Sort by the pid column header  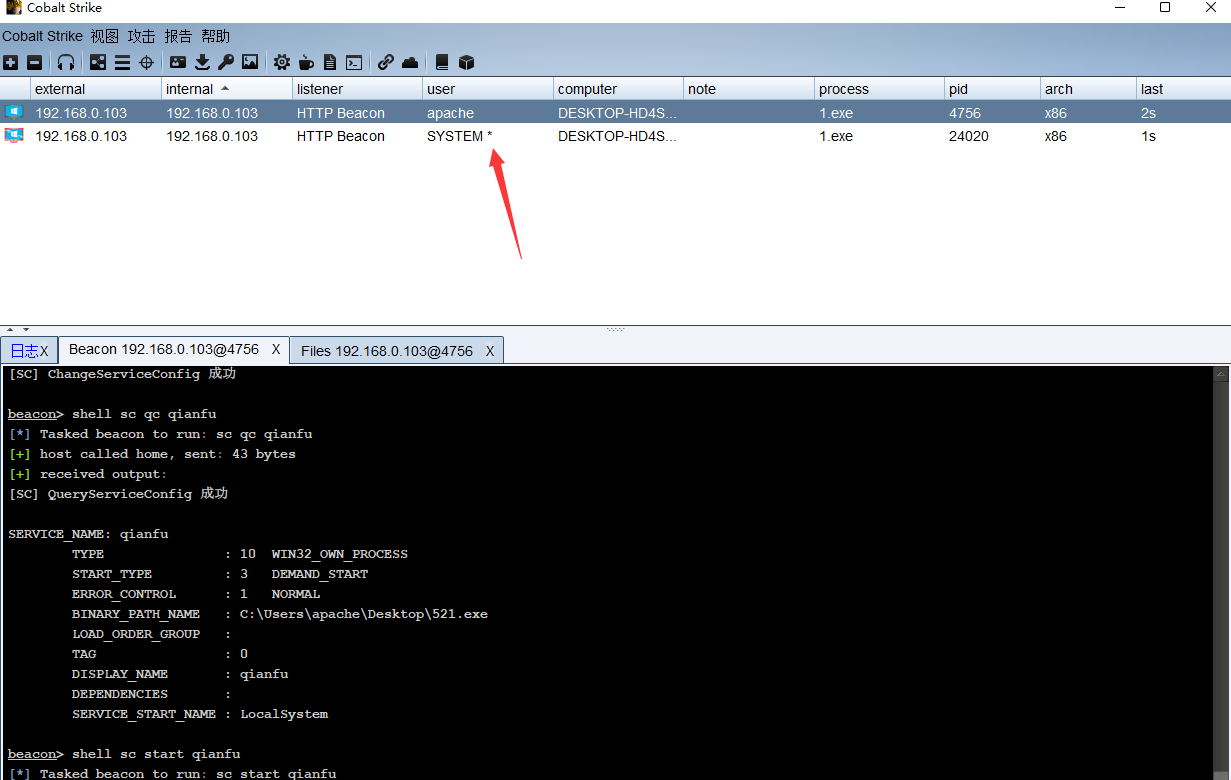992,89
